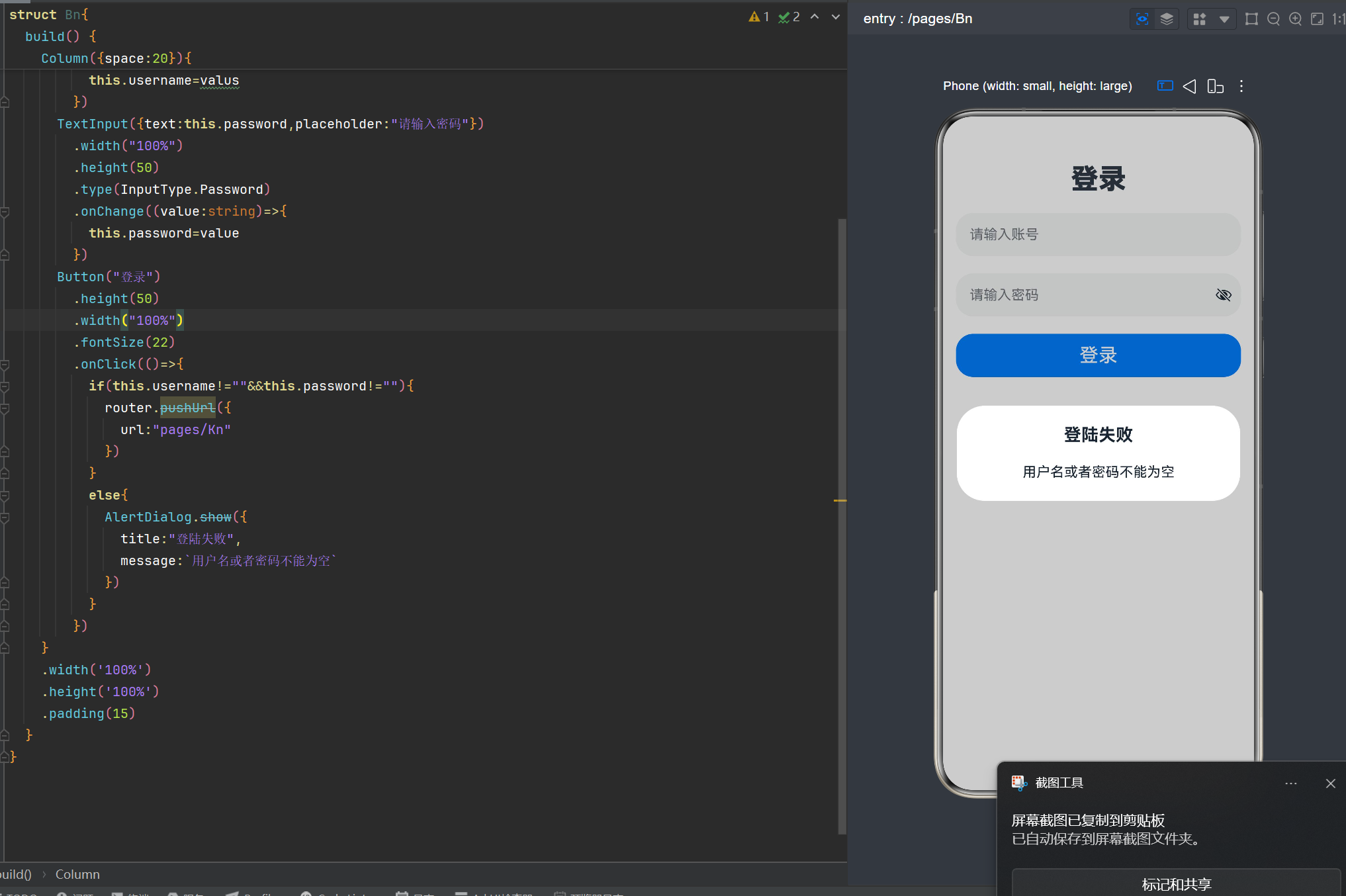Click the green typo check count indicator
1346x896 pixels.
click(x=789, y=17)
